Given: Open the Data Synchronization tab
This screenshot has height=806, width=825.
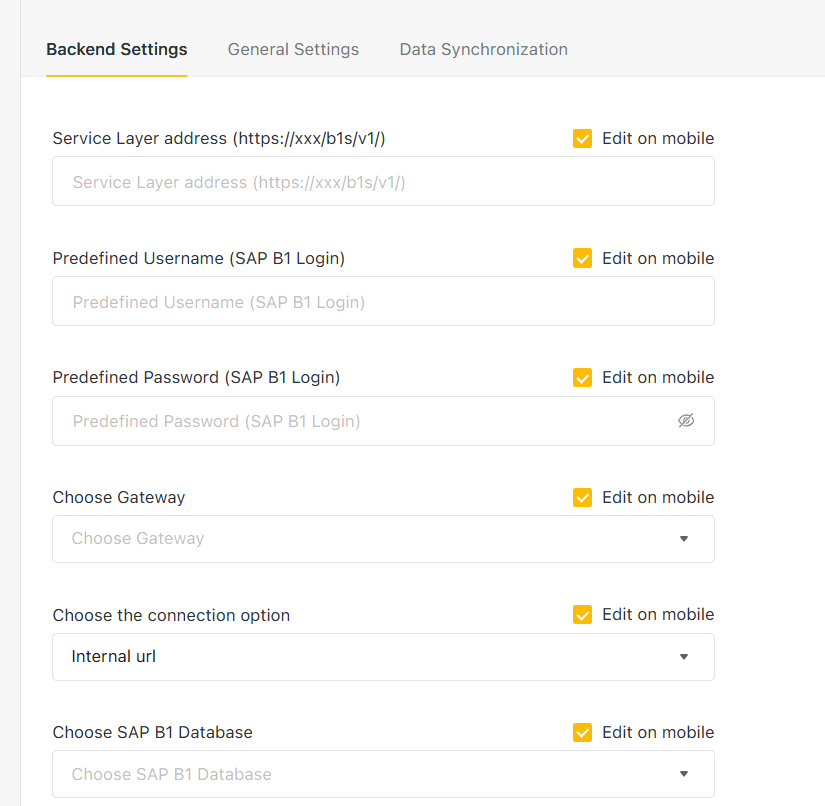Looking at the screenshot, I should pos(483,49).
